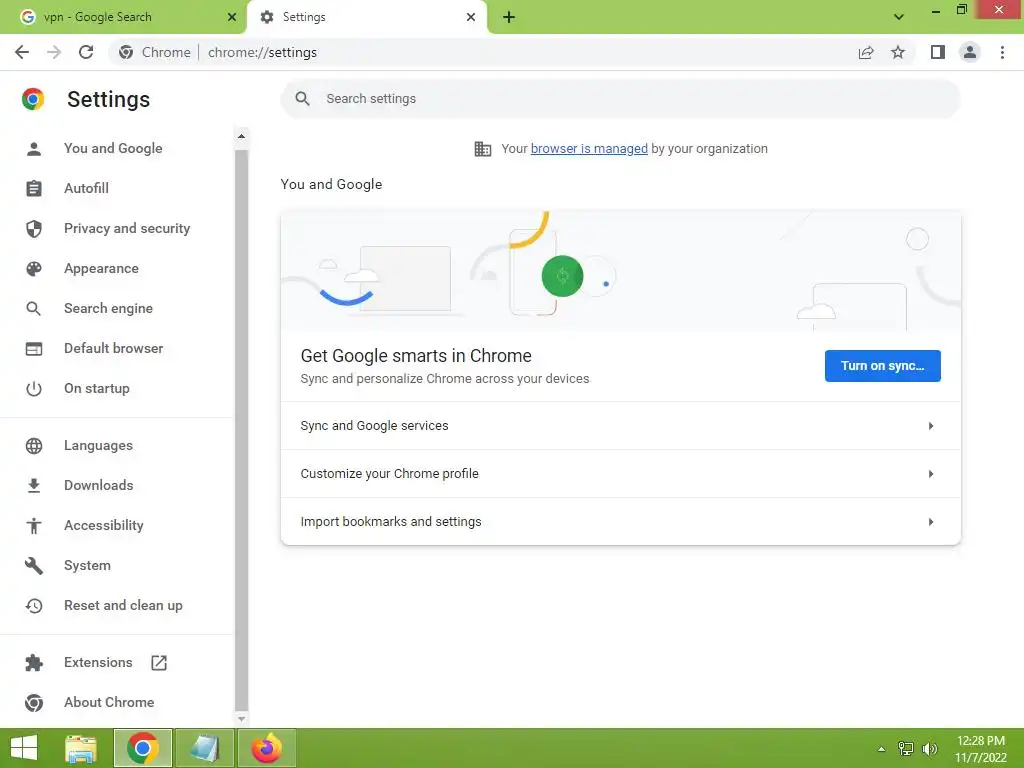Open About Chrome page

pyautogui.click(x=109, y=702)
